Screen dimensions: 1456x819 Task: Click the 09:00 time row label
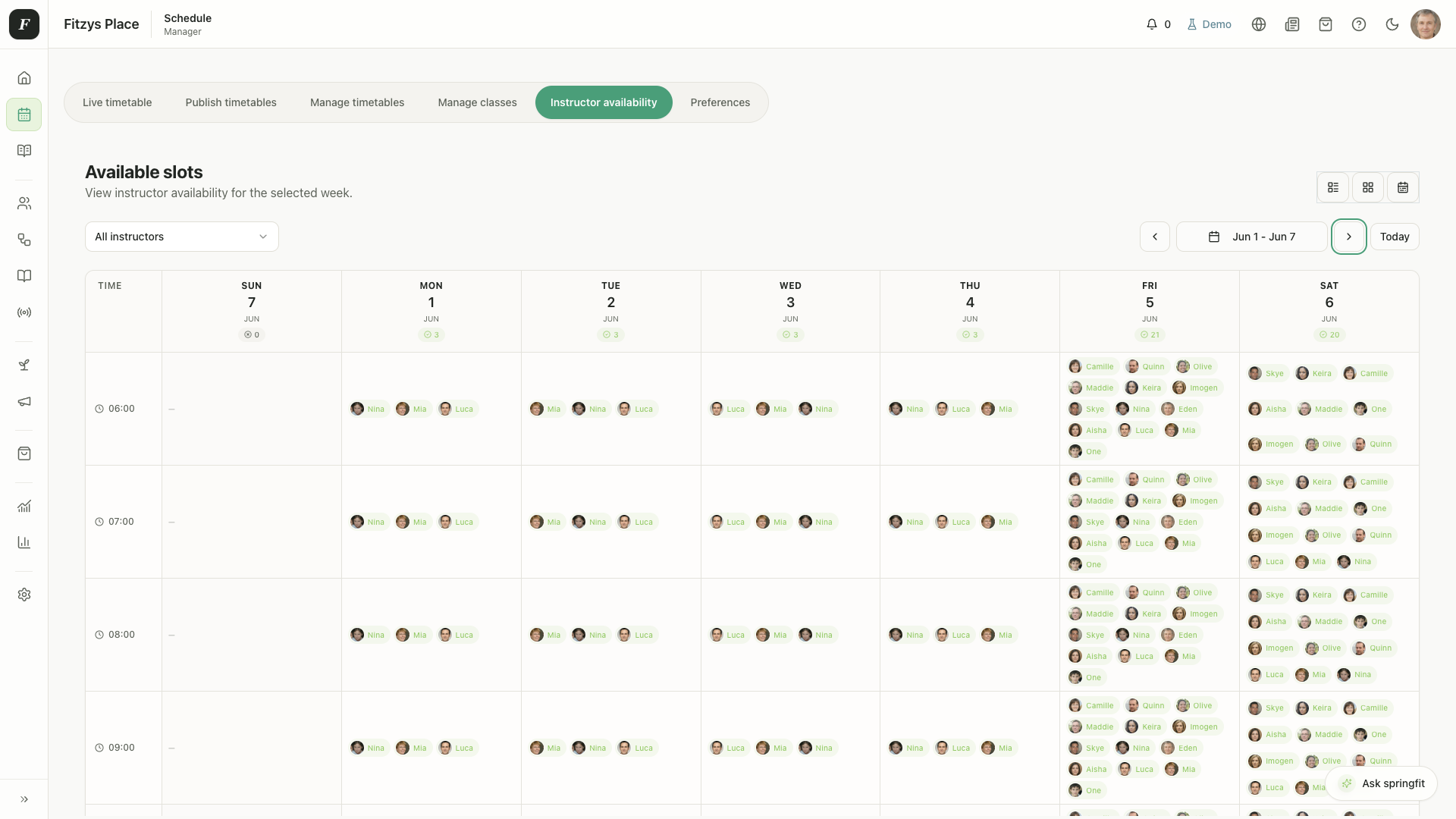(x=115, y=748)
